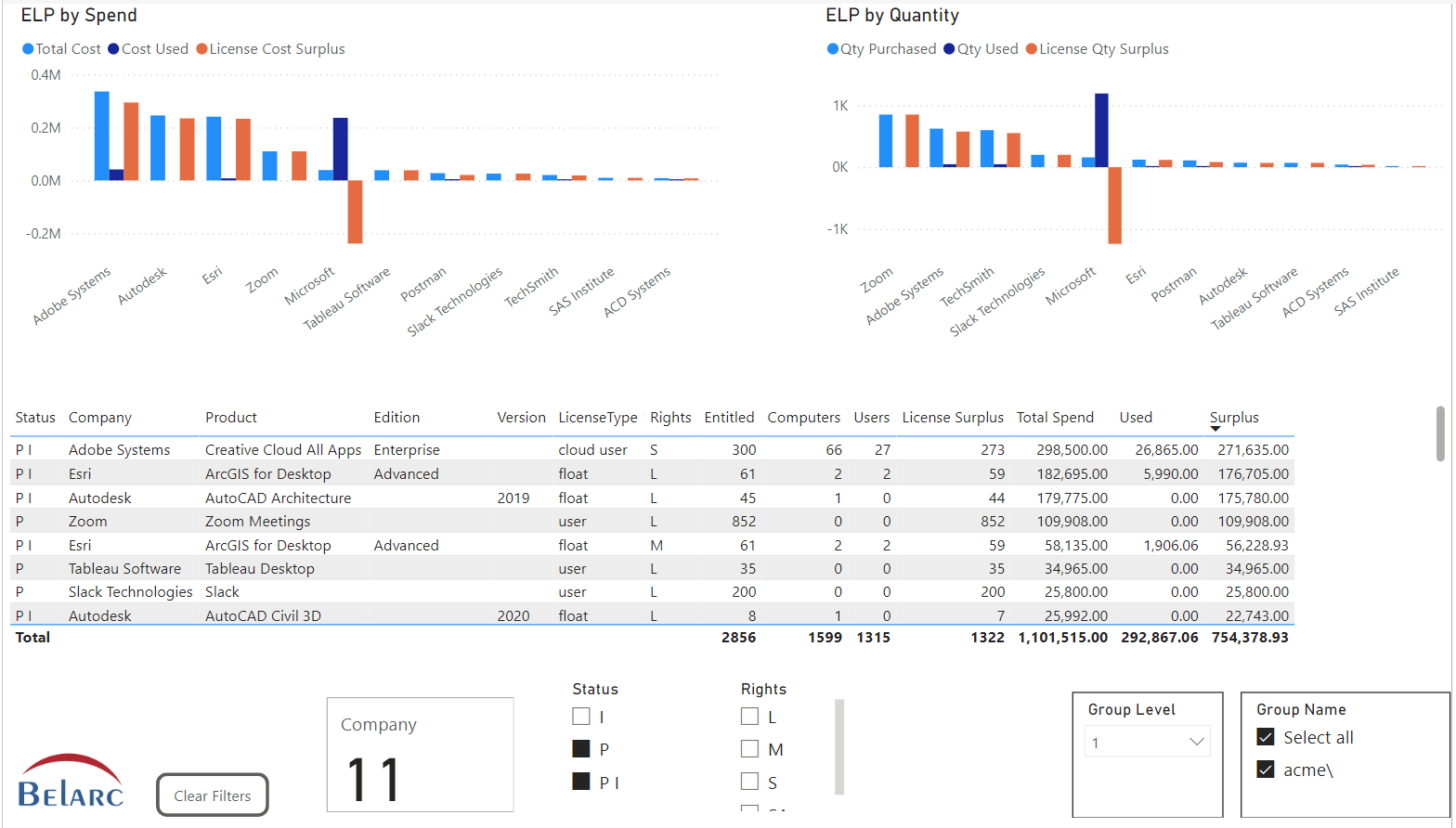Click the Total Cost legend marker
Viewport: 1456px width, 828px height.
(28, 49)
